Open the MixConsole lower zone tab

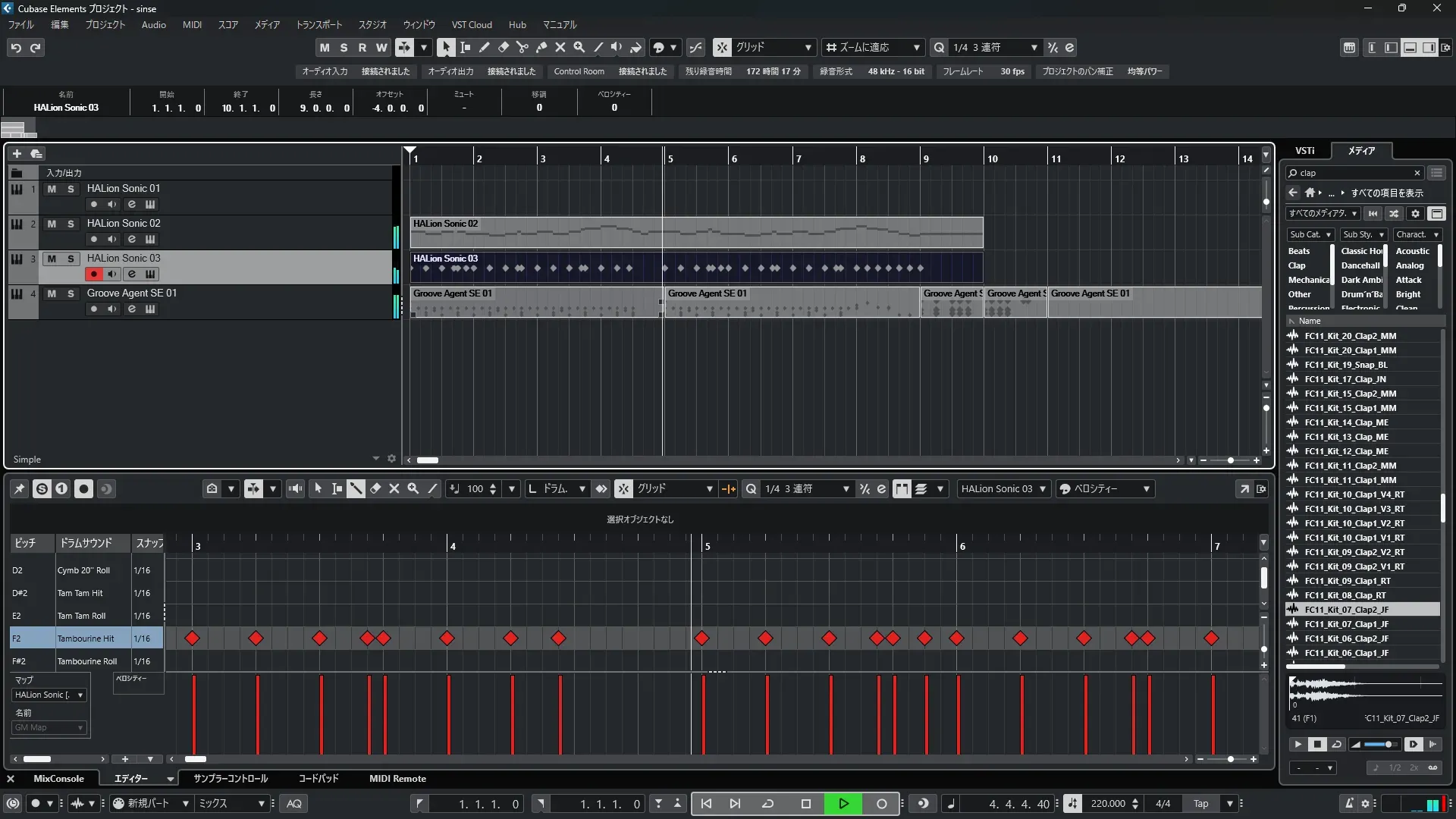58,779
